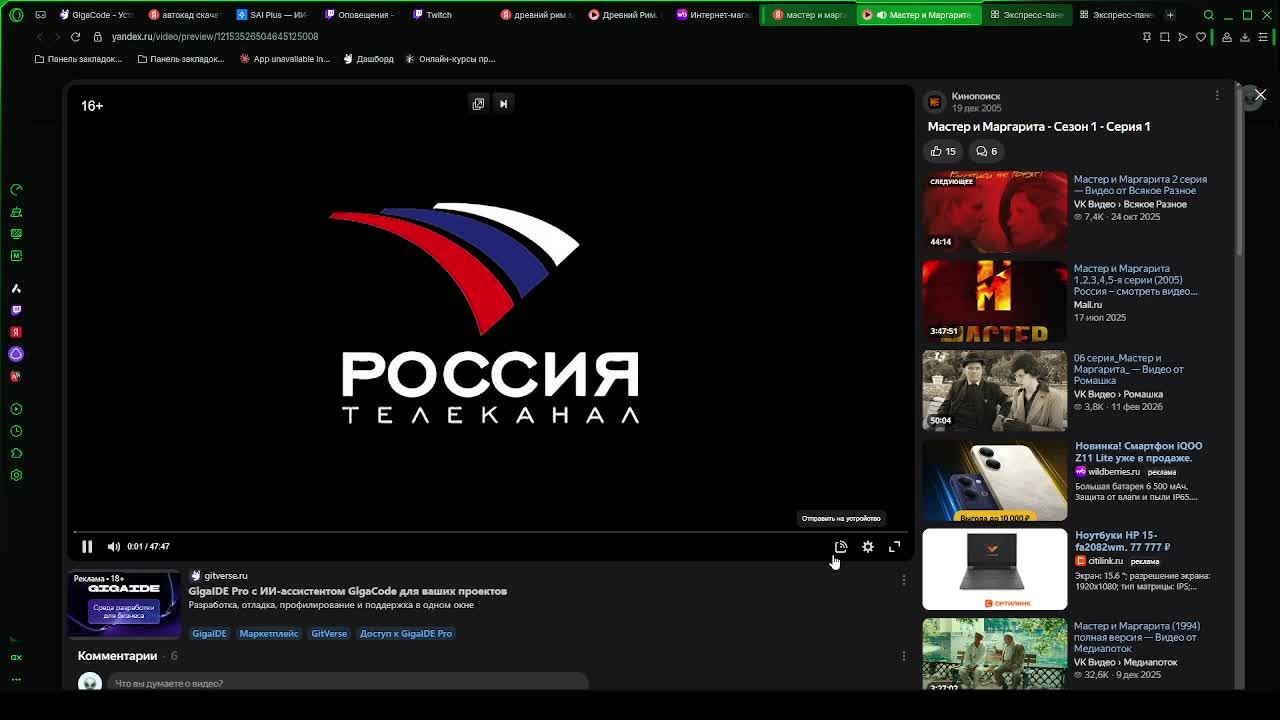
Task: Open the Easy Setup sliders icon
Action: [1264, 37]
